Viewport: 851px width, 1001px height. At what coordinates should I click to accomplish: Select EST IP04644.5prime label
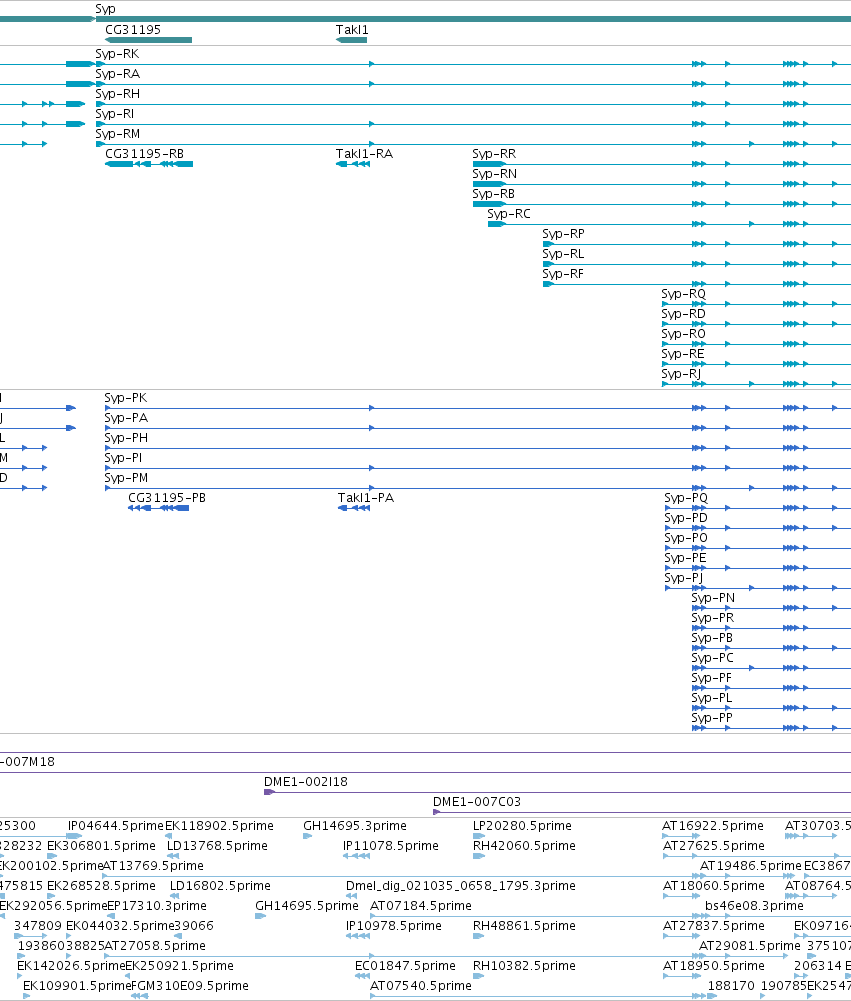(116, 825)
